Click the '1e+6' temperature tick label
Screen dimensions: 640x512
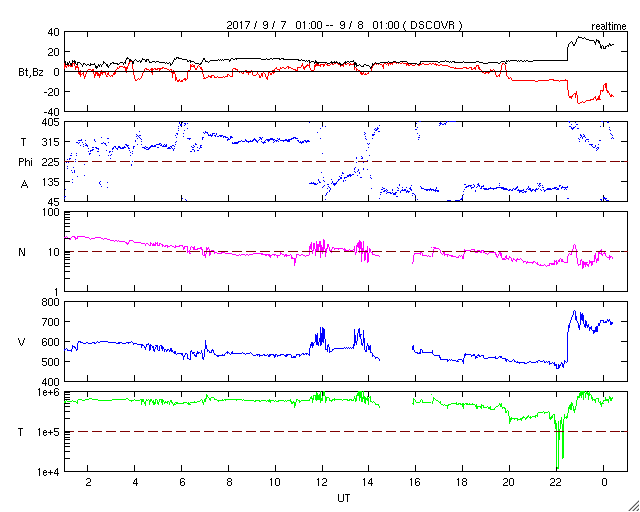coord(49,392)
